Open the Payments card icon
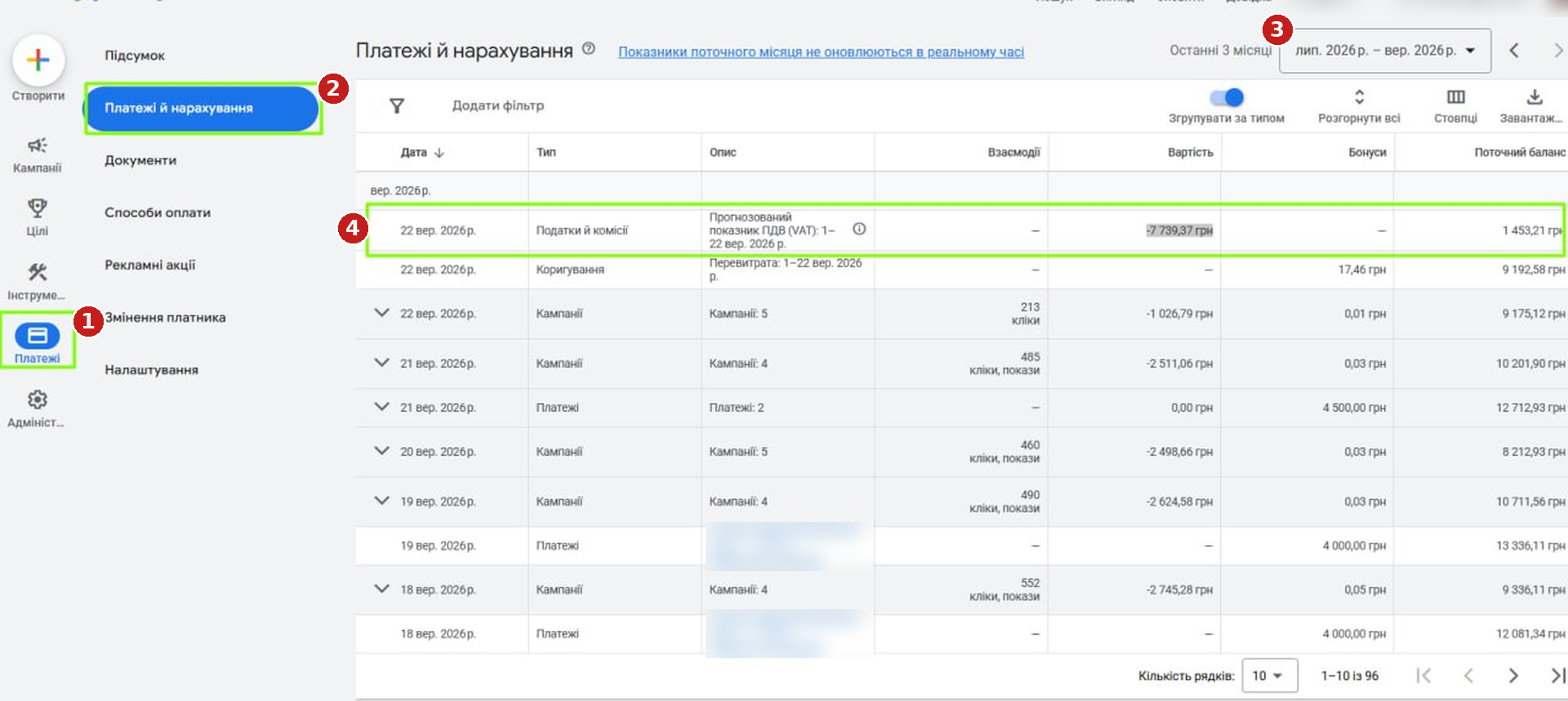Viewport: 1568px width, 701px height. pyautogui.click(x=38, y=335)
